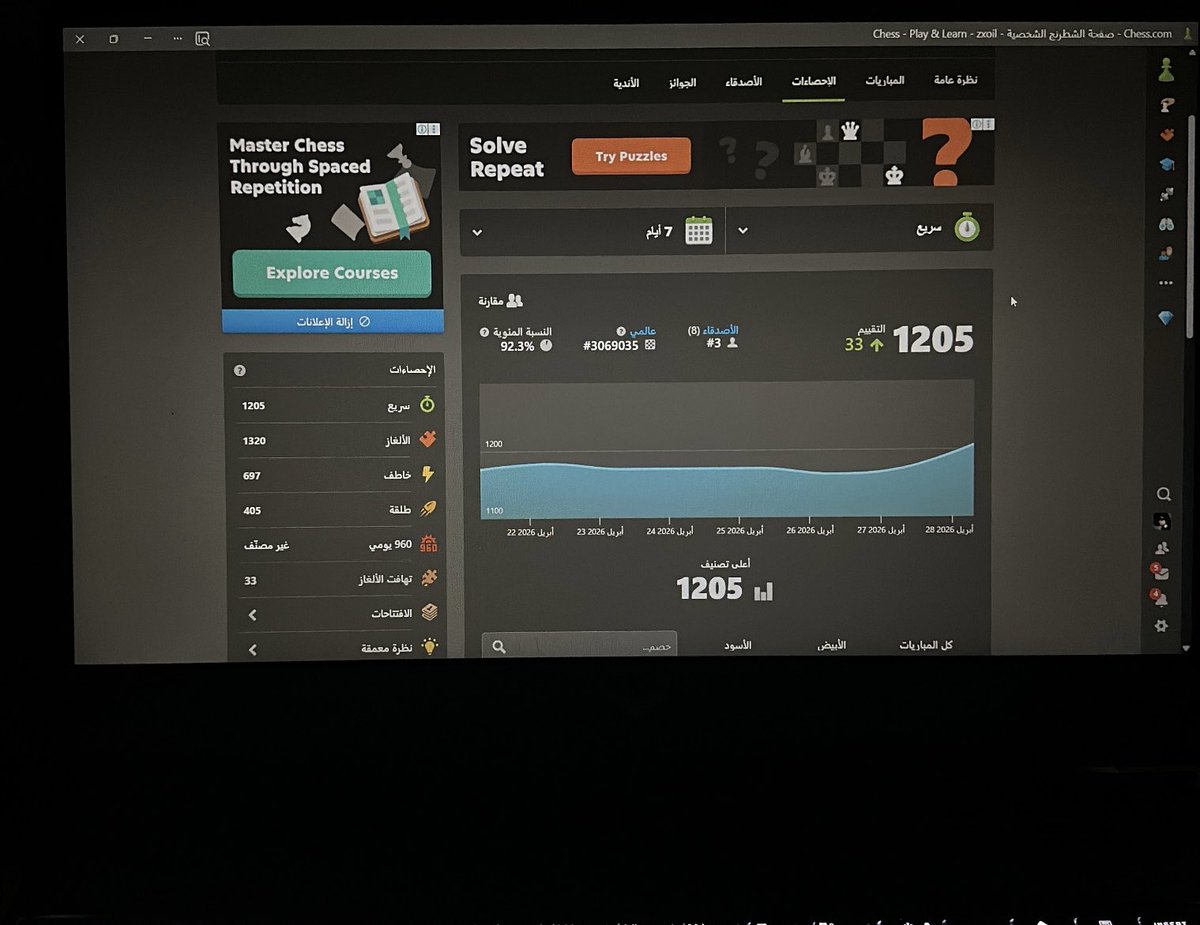Click the bar chart icon beside أعلى تصنيف
The width and height of the screenshot is (1200, 925).
[763, 591]
